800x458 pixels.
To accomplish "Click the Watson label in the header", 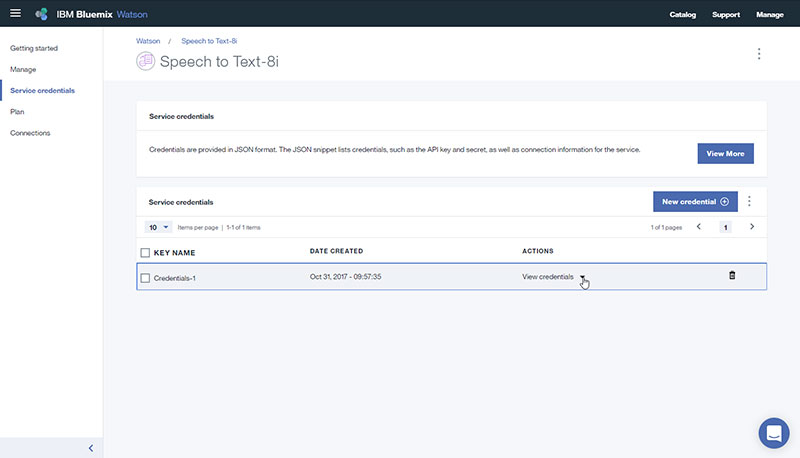I will [132, 14].
